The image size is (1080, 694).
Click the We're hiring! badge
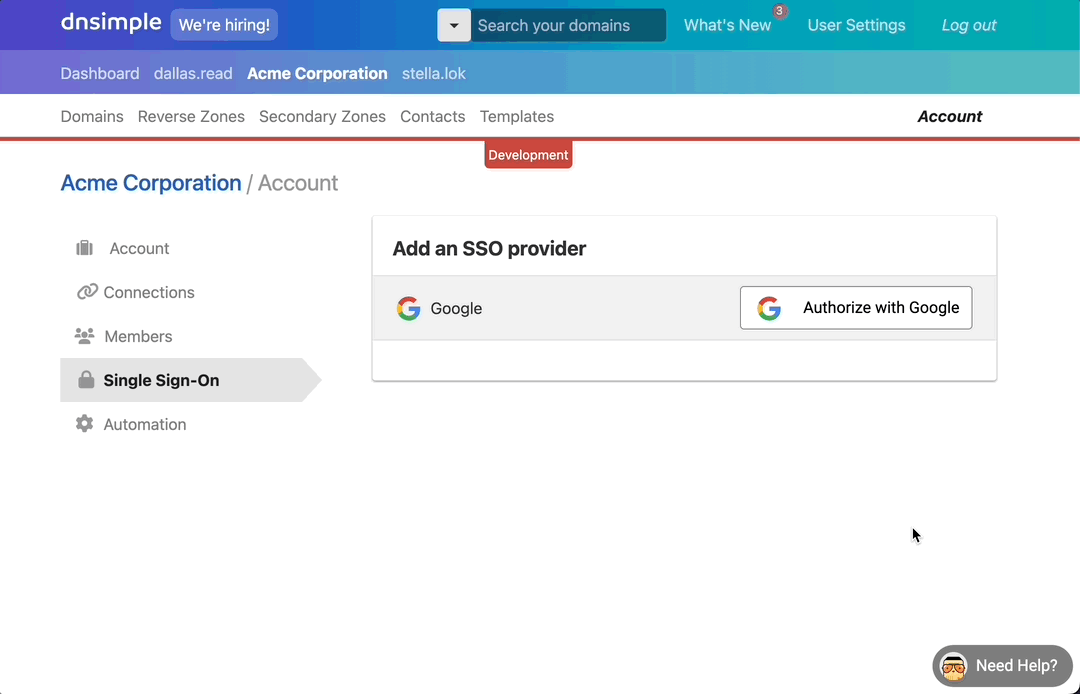[x=224, y=25]
